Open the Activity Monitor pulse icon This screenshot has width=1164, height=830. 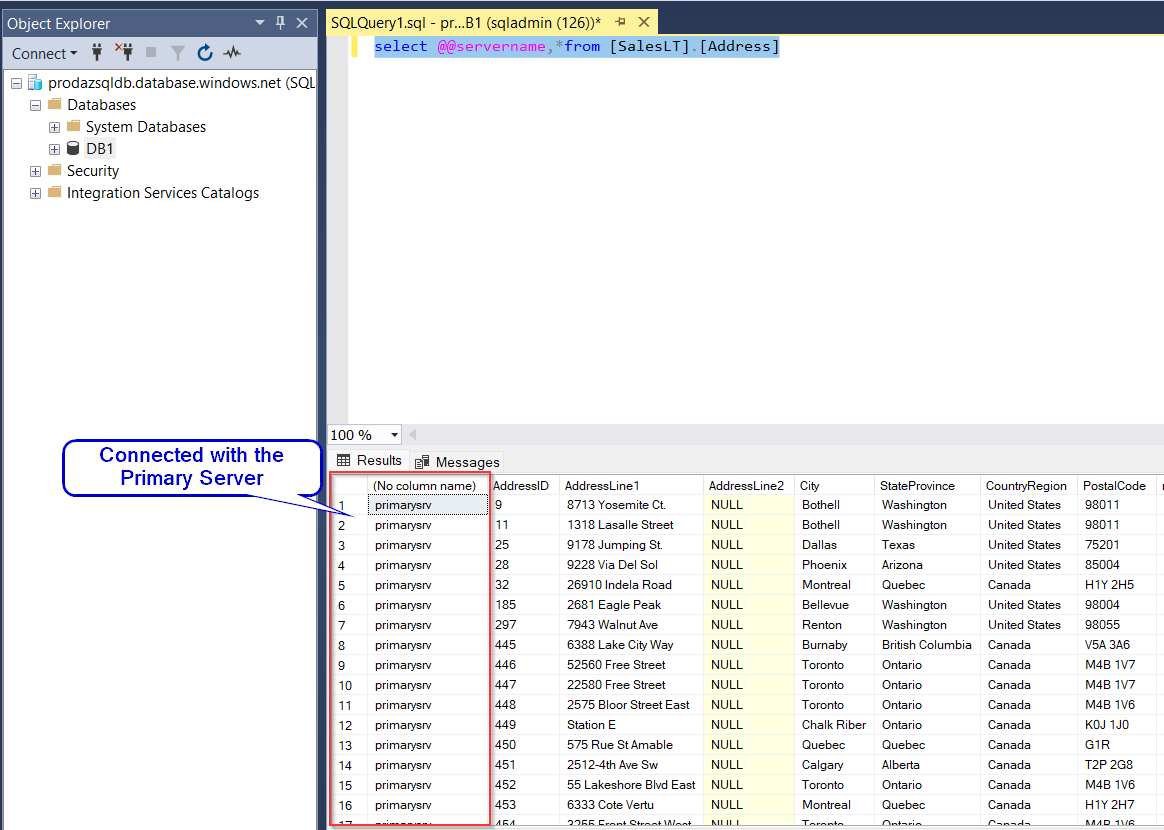[232, 53]
